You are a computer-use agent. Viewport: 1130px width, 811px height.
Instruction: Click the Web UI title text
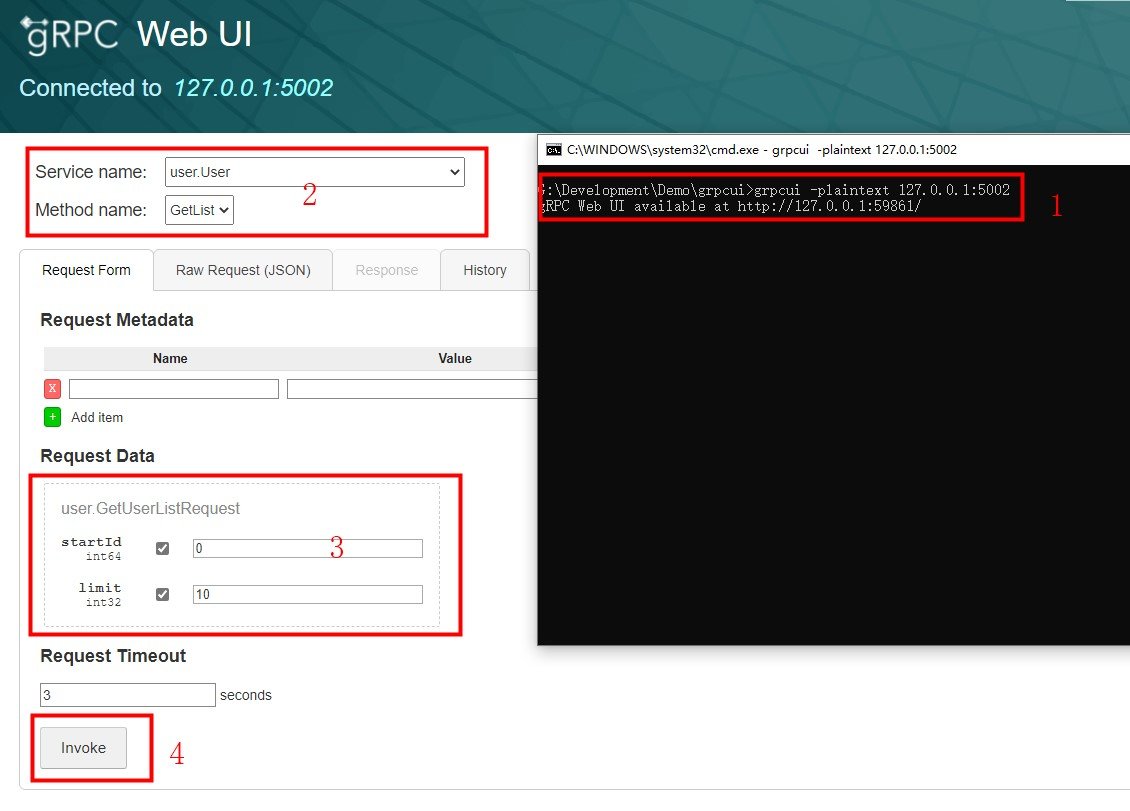(195, 35)
